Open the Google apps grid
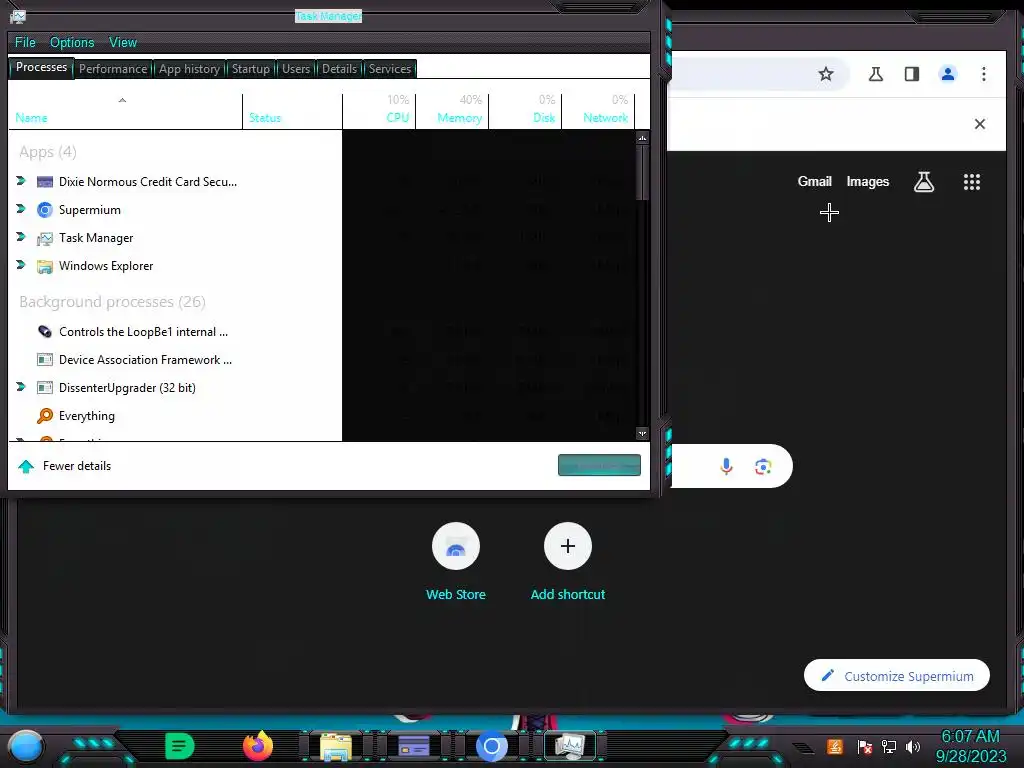Image resolution: width=1024 pixels, height=768 pixels. point(972,182)
